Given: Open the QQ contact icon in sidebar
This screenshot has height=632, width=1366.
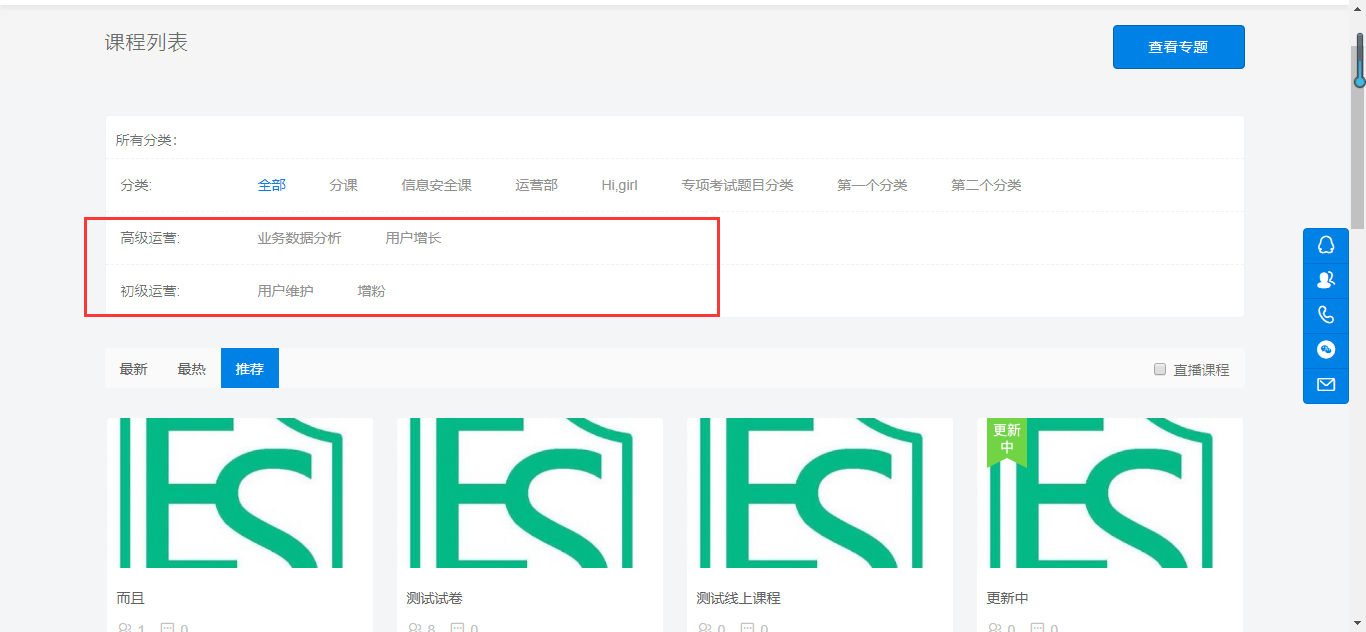Looking at the screenshot, I should tap(1326, 245).
